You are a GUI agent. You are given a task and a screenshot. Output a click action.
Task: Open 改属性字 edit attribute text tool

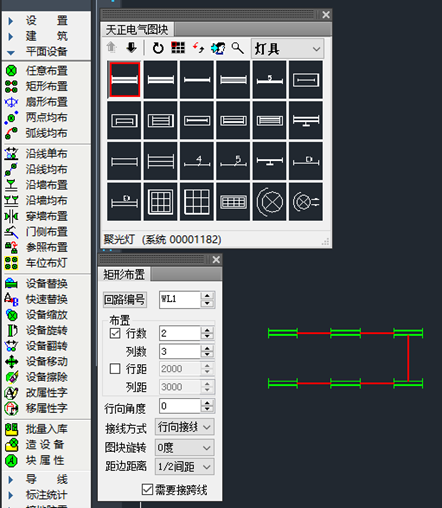[37, 393]
